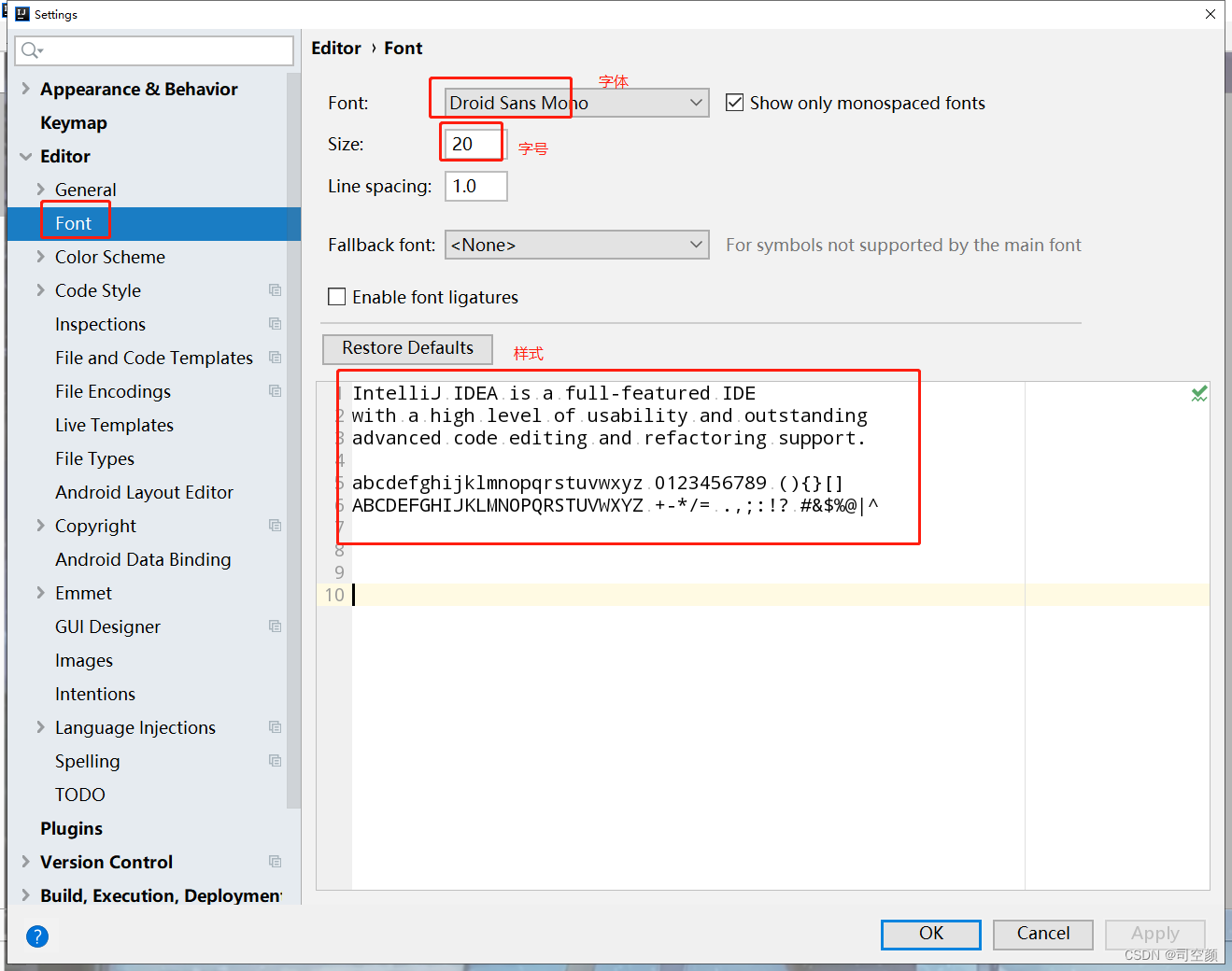Click the Restore Defaults button
Image resolution: width=1232 pixels, height=971 pixels.
(x=407, y=348)
